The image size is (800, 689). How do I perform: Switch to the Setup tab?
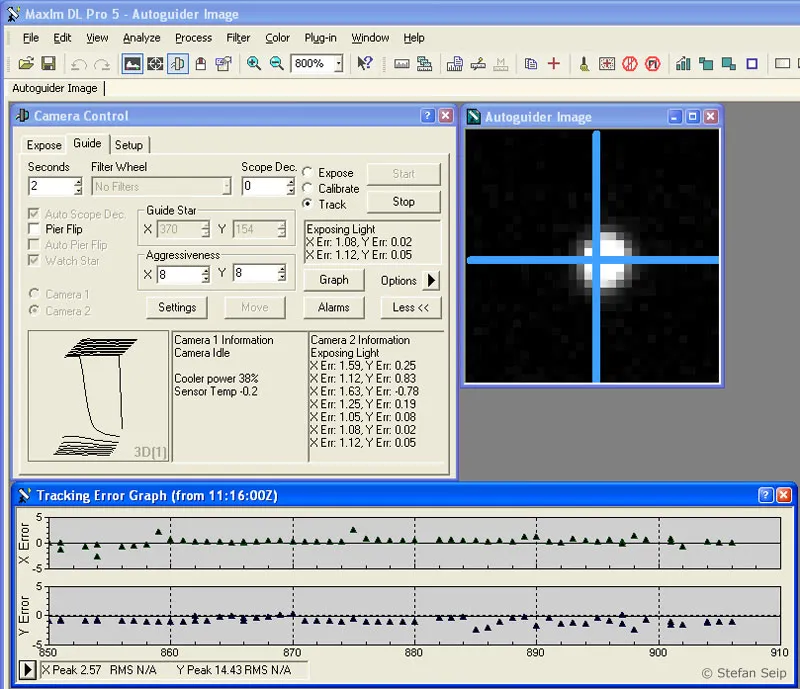click(129, 145)
